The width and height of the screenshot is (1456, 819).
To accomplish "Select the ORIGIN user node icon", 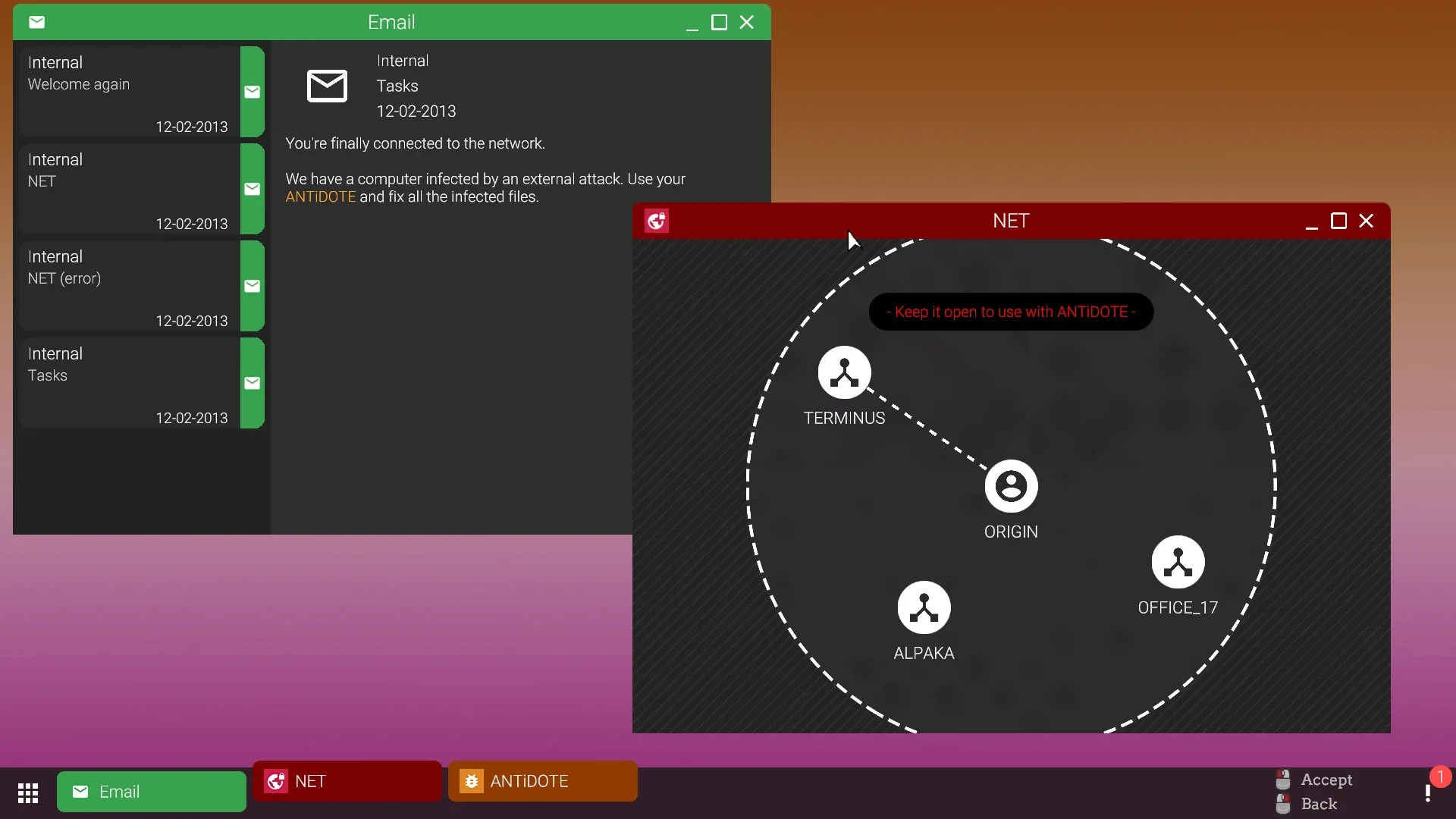I will point(1011,486).
